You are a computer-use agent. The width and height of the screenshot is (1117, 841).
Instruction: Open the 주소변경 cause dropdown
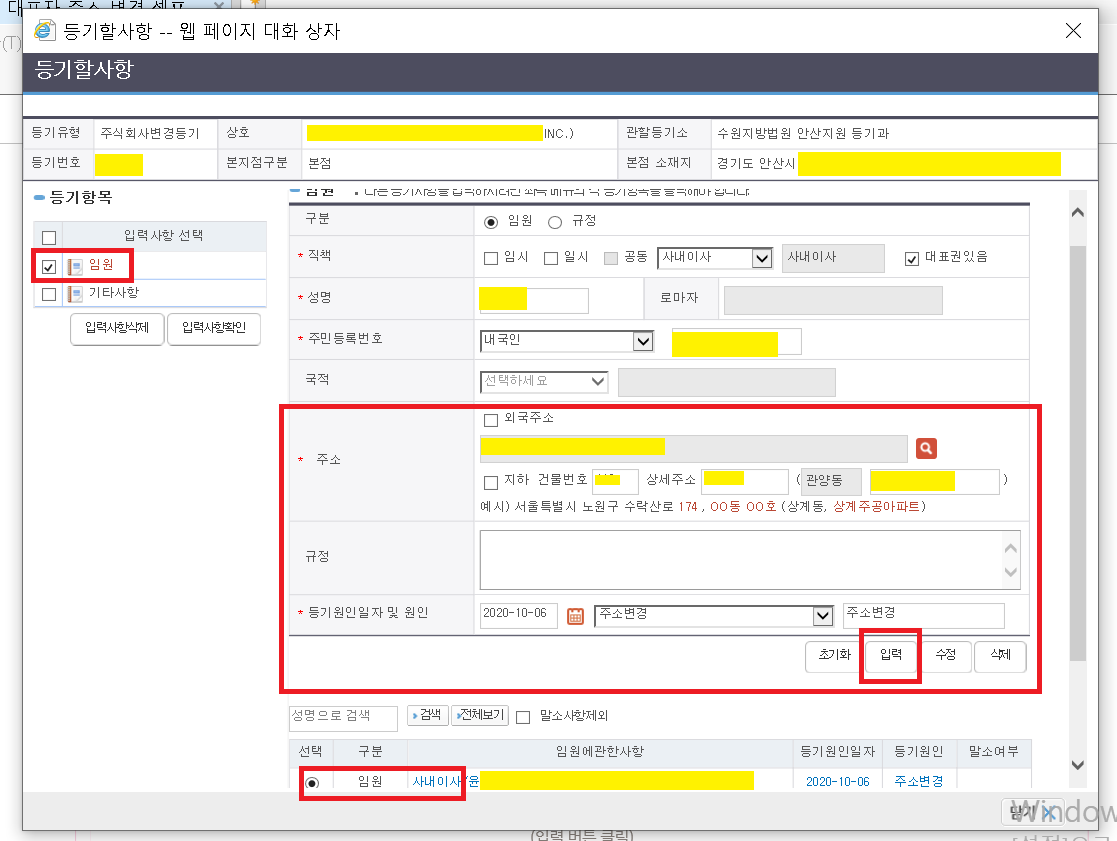click(x=824, y=616)
